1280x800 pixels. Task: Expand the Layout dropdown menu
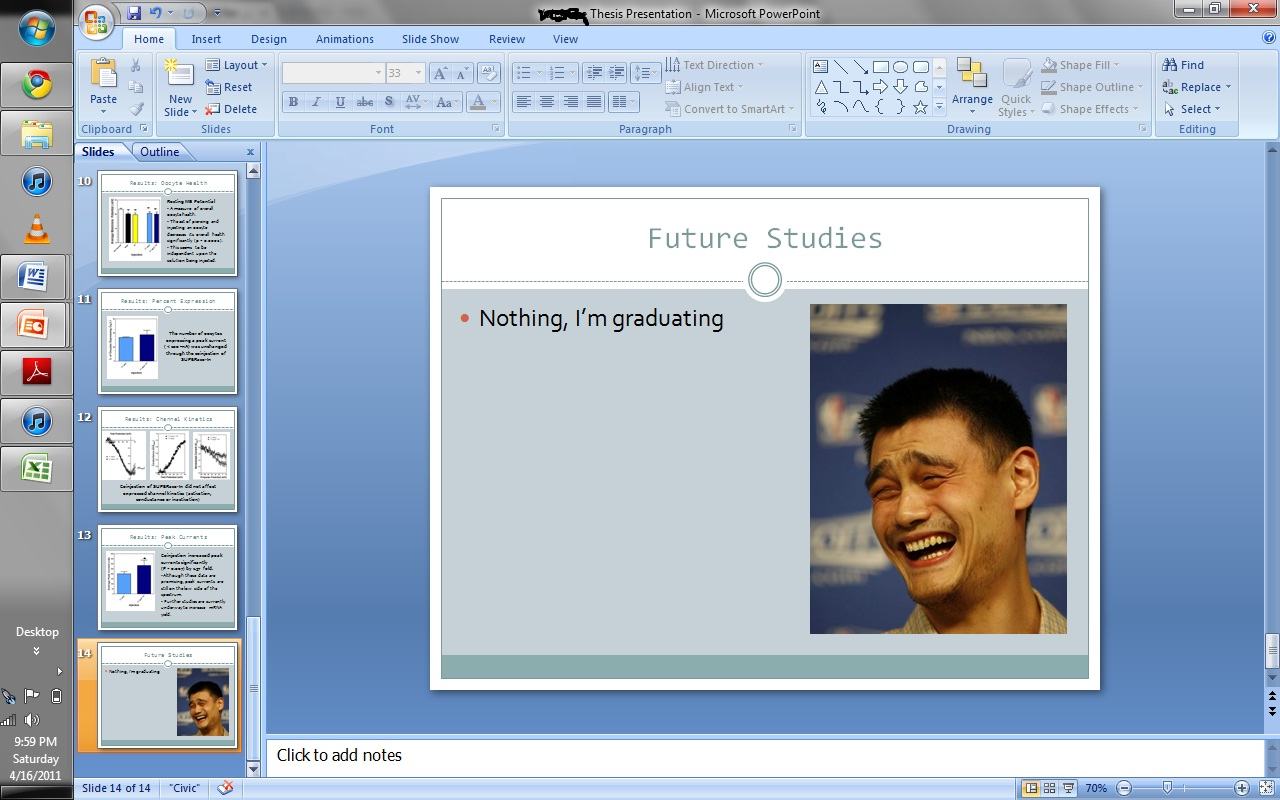pyautogui.click(x=237, y=65)
